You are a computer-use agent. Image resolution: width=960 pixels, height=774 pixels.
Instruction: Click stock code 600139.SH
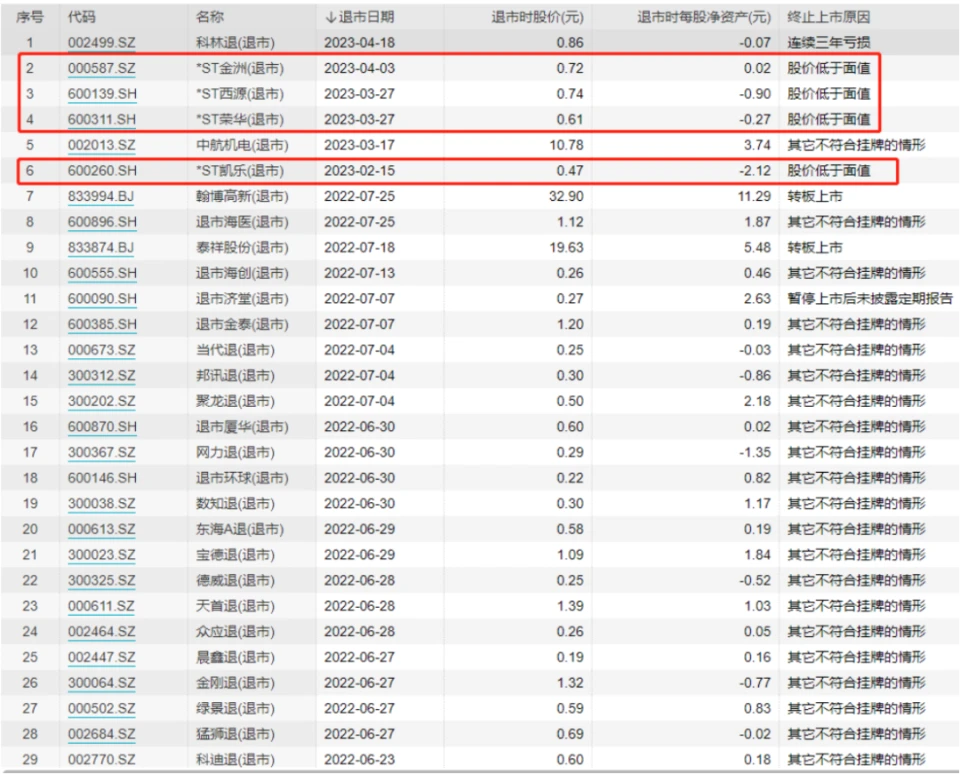(101, 94)
